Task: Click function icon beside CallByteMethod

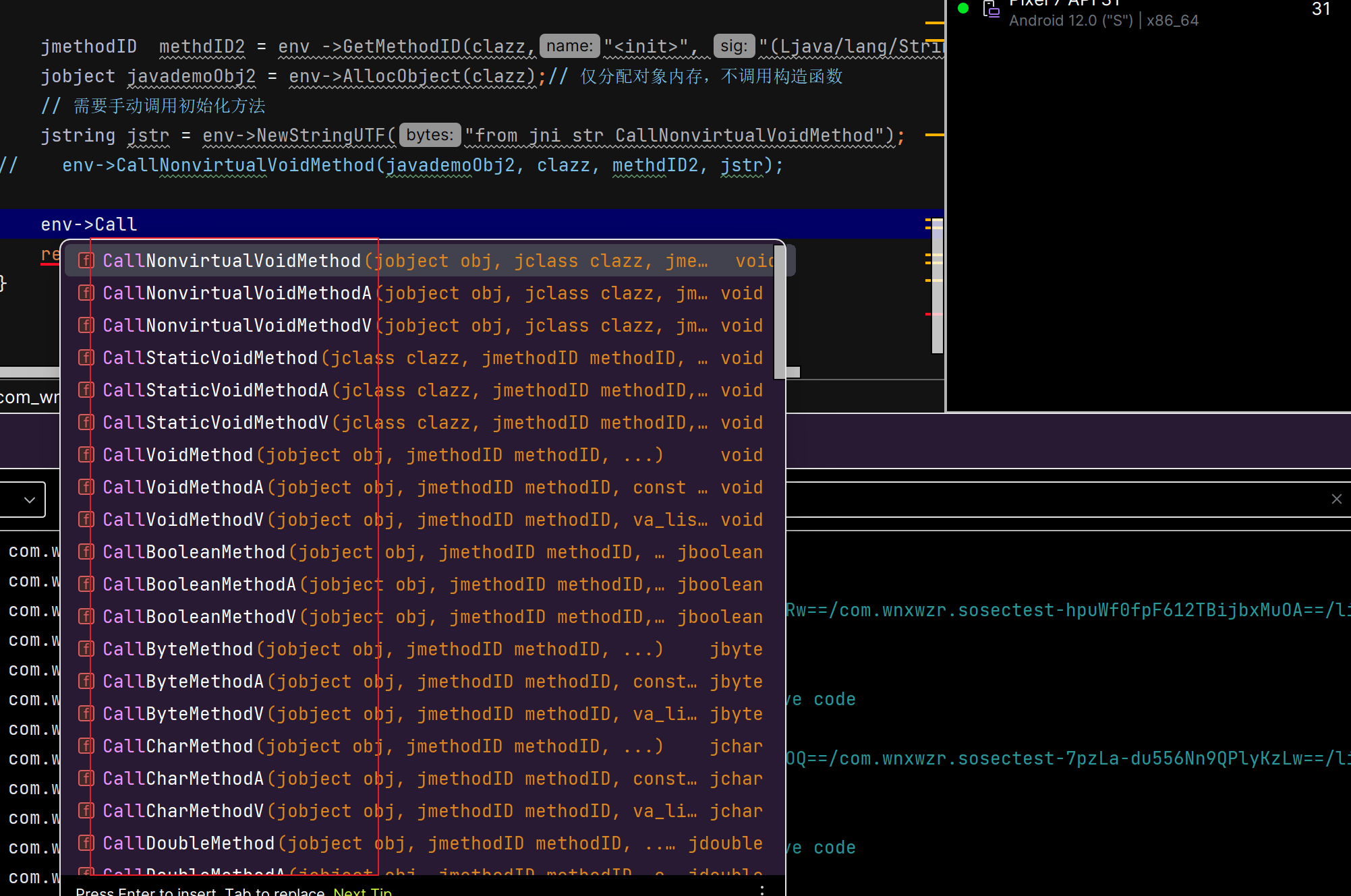Action: [86, 649]
